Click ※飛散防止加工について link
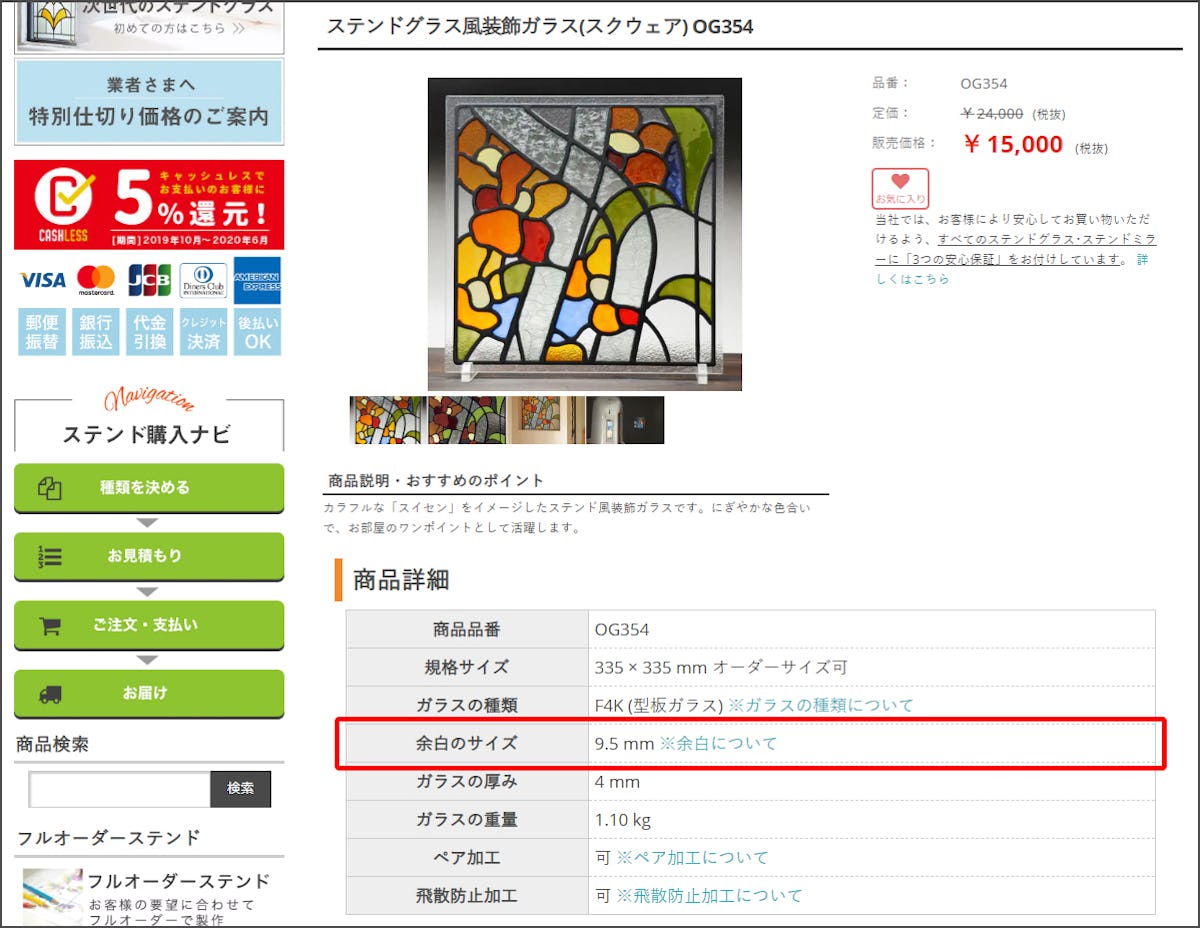1200x928 pixels. pos(709,896)
